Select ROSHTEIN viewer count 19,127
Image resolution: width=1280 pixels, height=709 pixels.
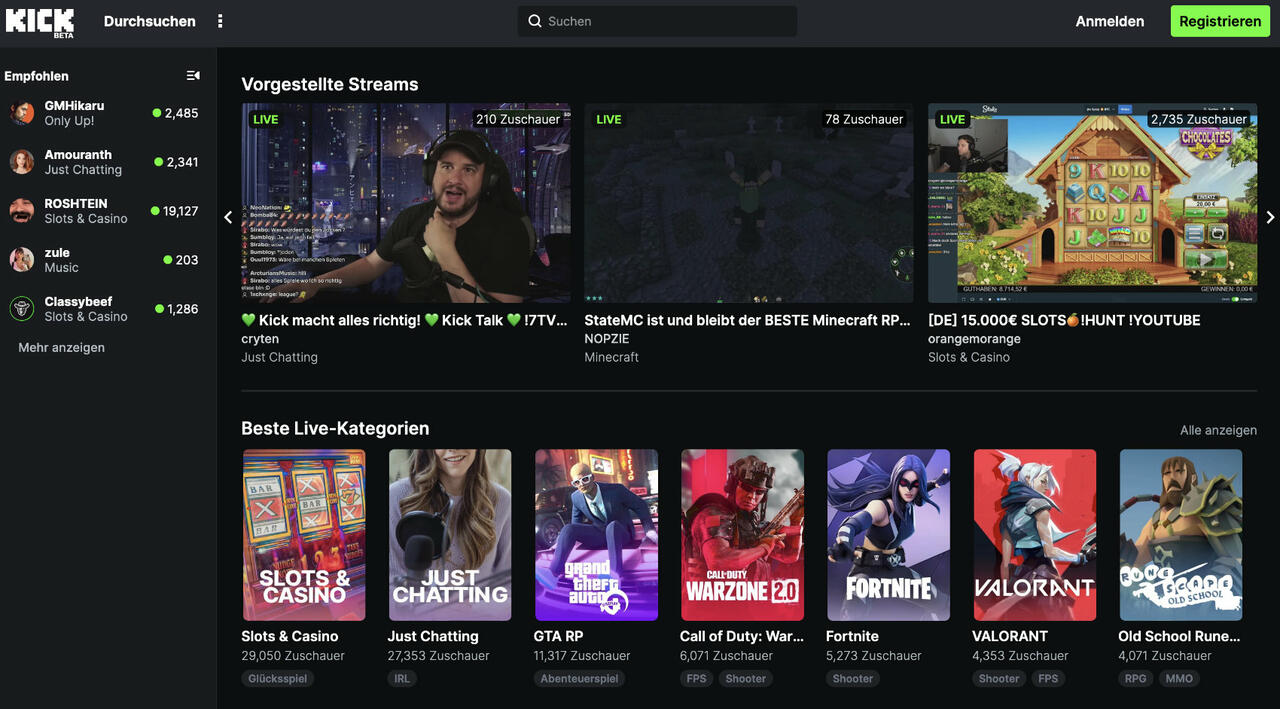point(181,211)
